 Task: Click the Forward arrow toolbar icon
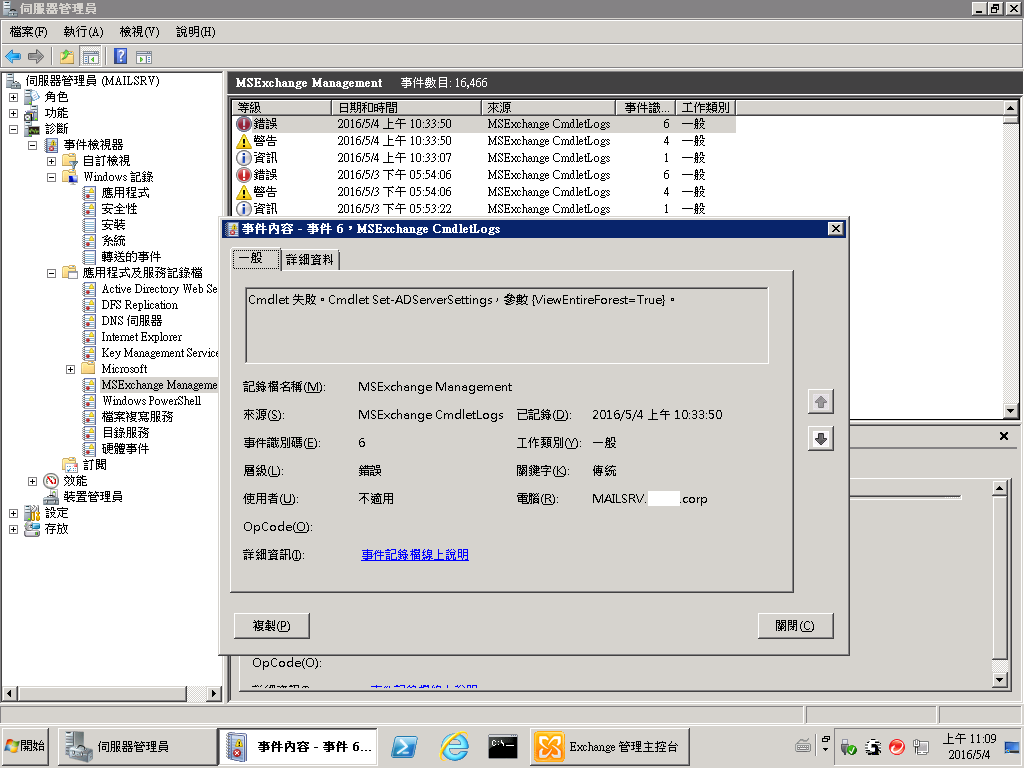pyautogui.click(x=36, y=57)
